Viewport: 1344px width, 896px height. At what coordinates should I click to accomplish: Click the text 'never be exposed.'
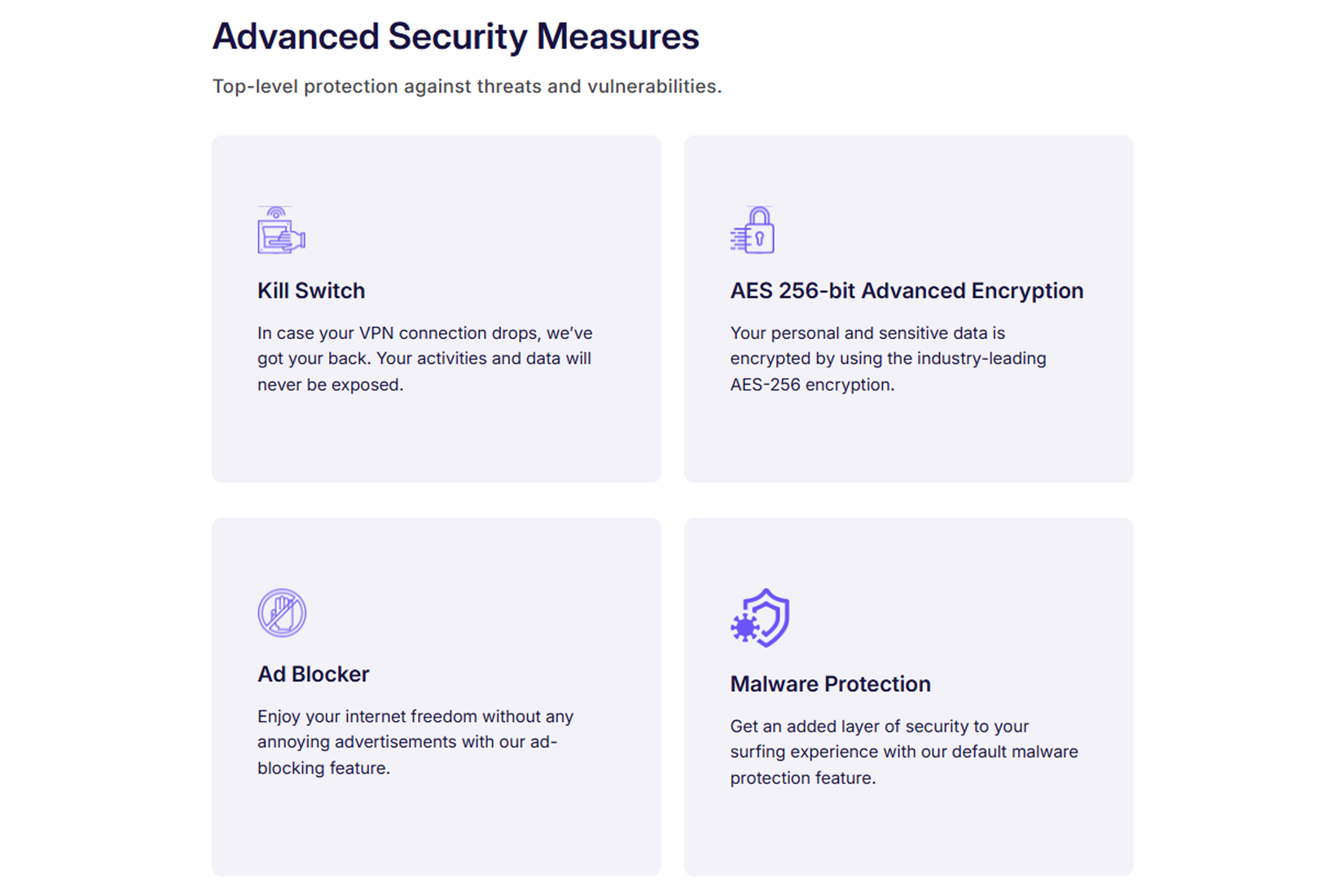(x=331, y=384)
